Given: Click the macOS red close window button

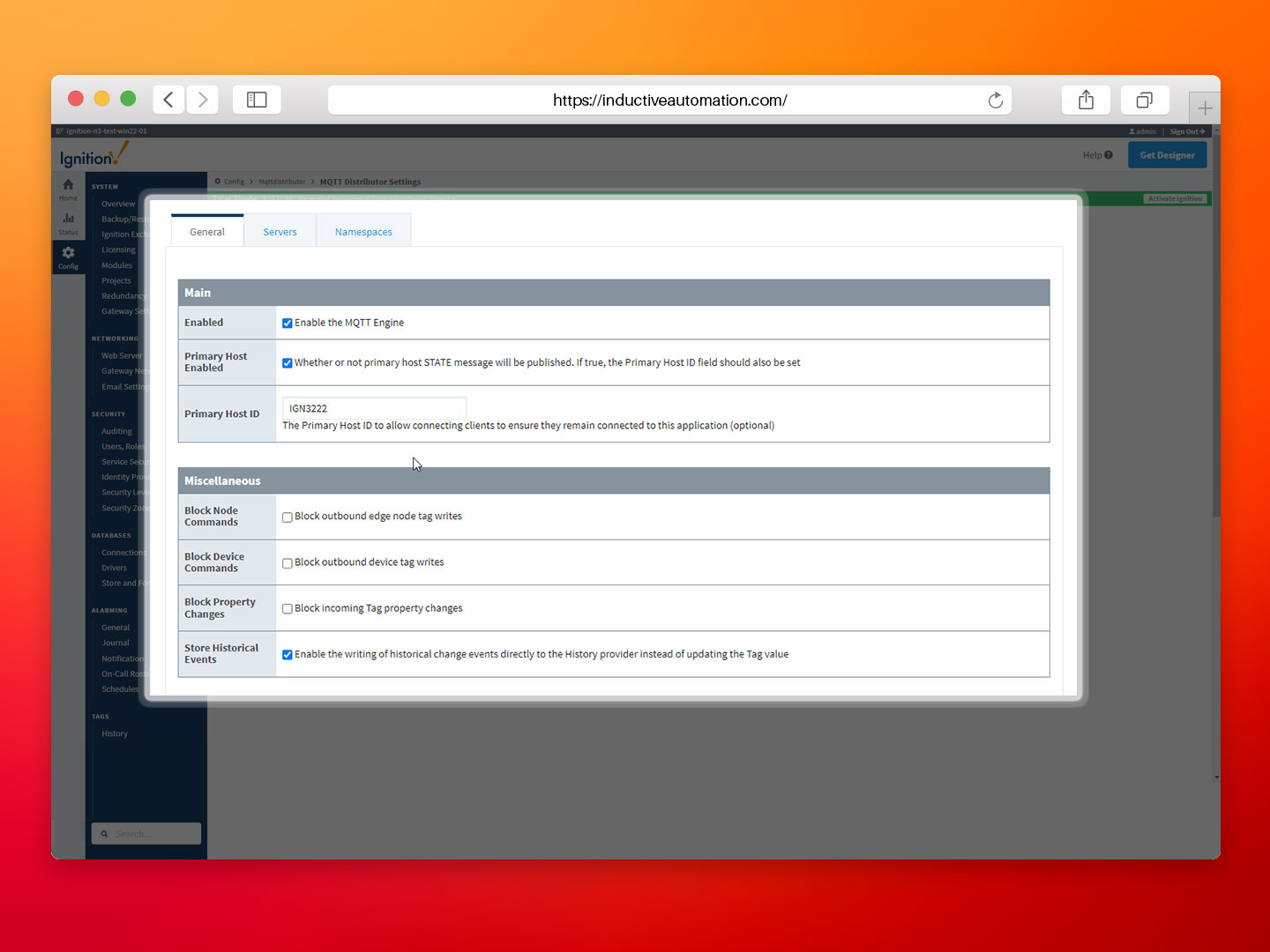Looking at the screenshot, I should coord(76,99).
